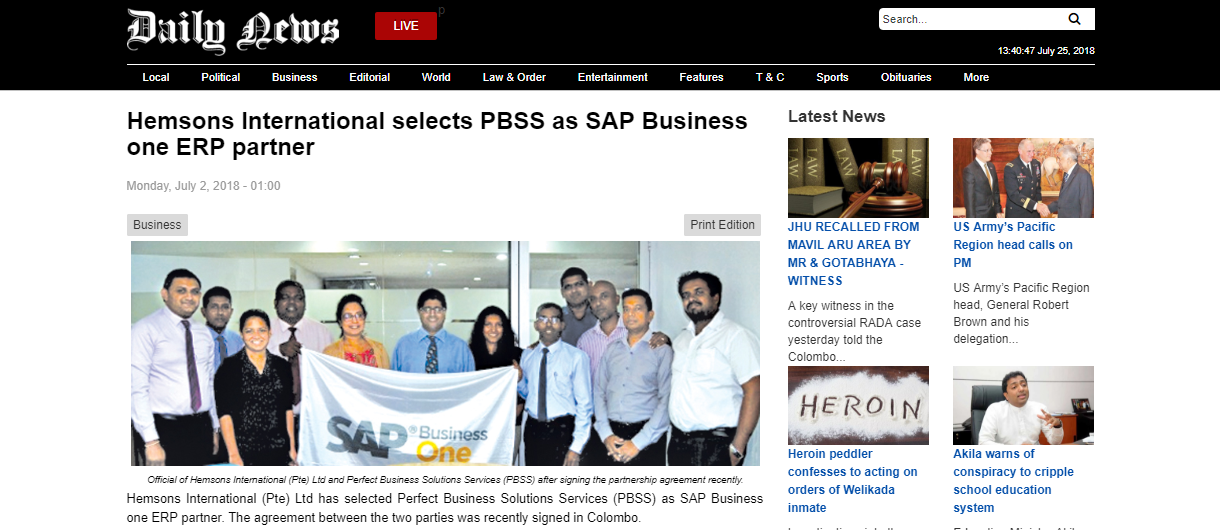Click the article's first paragraph text
The width and height of the screenshot is (1220, 530).
445,509
